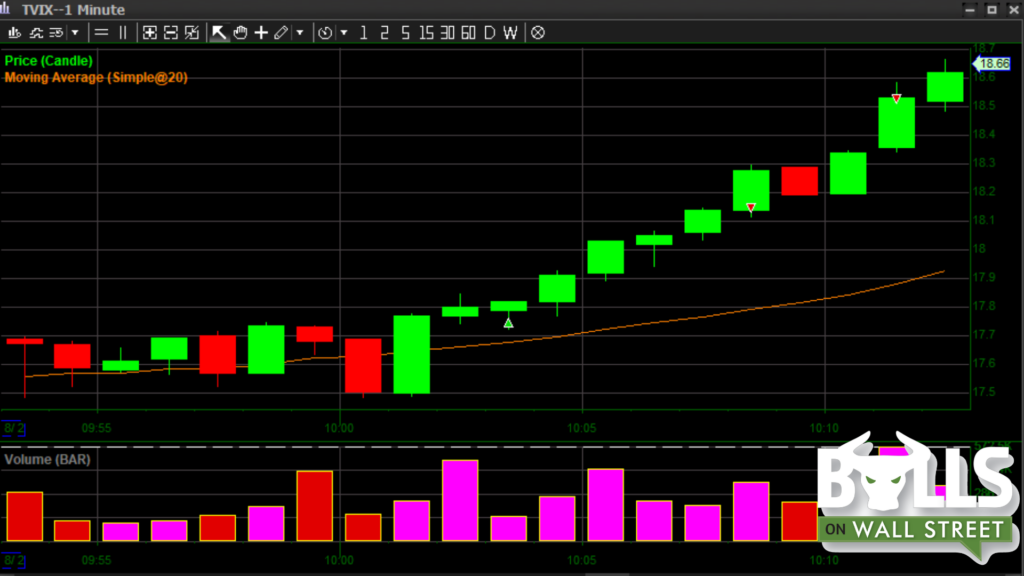The height and width of the screenshot is (576, 1024).
Task: Switch to the 5 minute time frame
Action: (405, 33)
